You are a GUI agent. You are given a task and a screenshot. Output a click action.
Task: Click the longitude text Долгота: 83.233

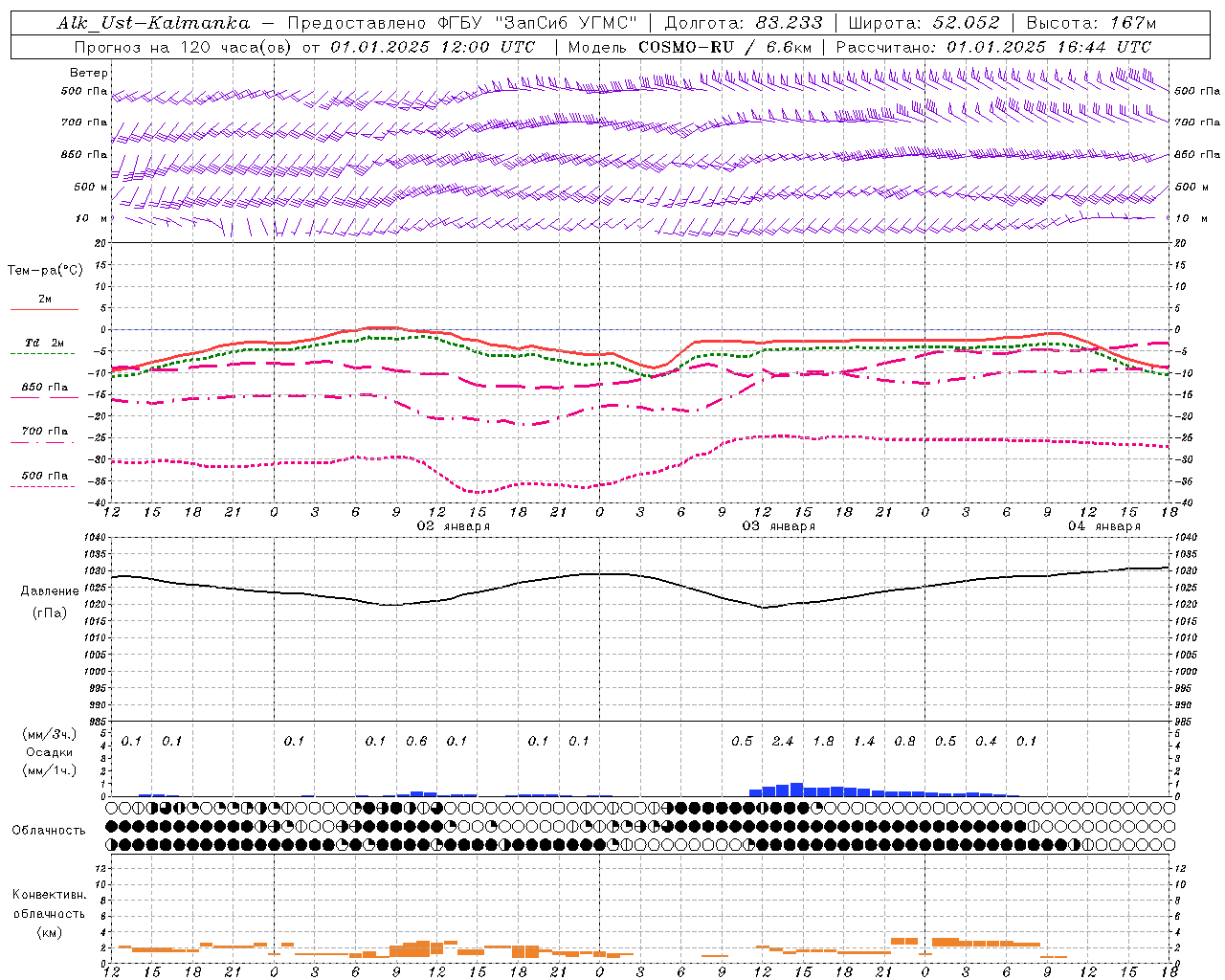pos(744,23)
